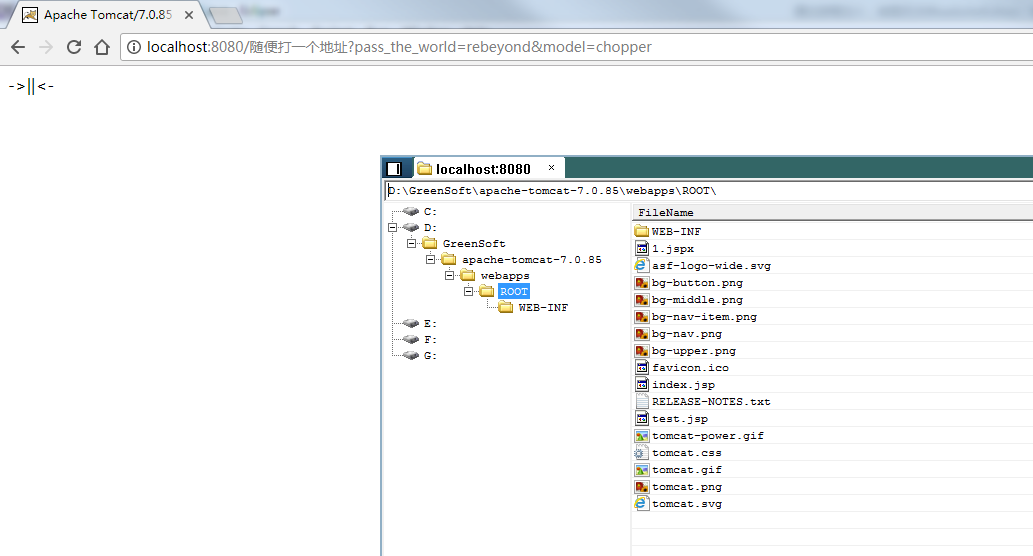
Task: Click tomcat.css file icon
Action: coord(640,453)
